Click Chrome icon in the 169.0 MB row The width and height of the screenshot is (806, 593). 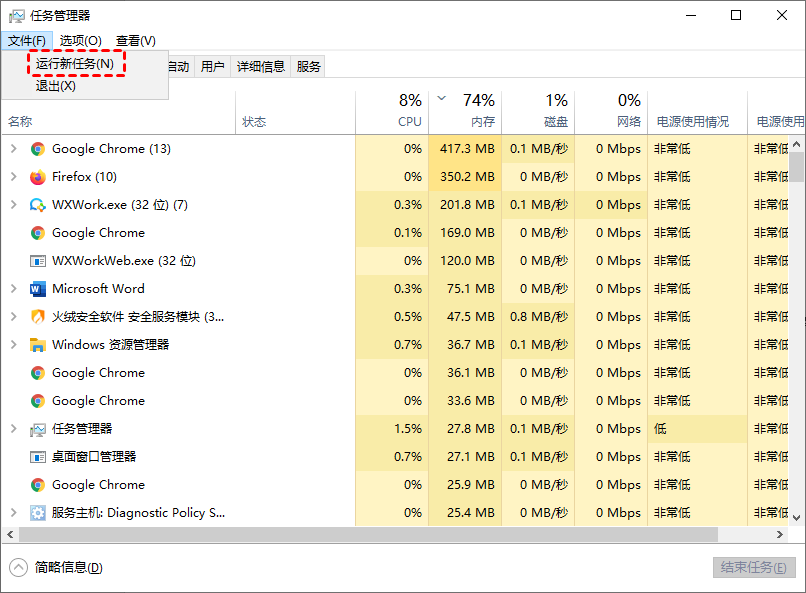[38, 233]
